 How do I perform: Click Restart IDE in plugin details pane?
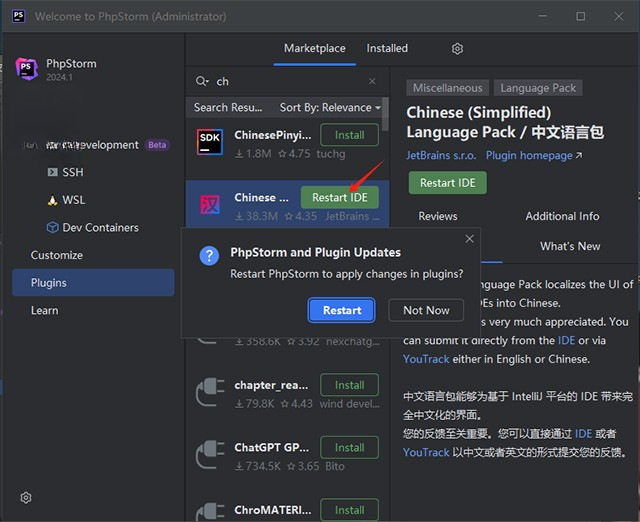[x=448, y=183]
